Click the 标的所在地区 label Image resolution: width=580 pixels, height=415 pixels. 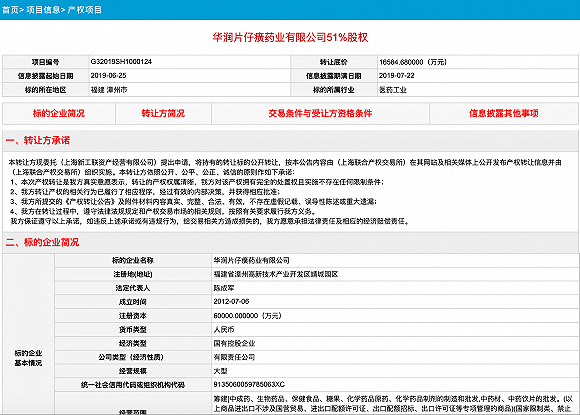click(x=45, y=90)
